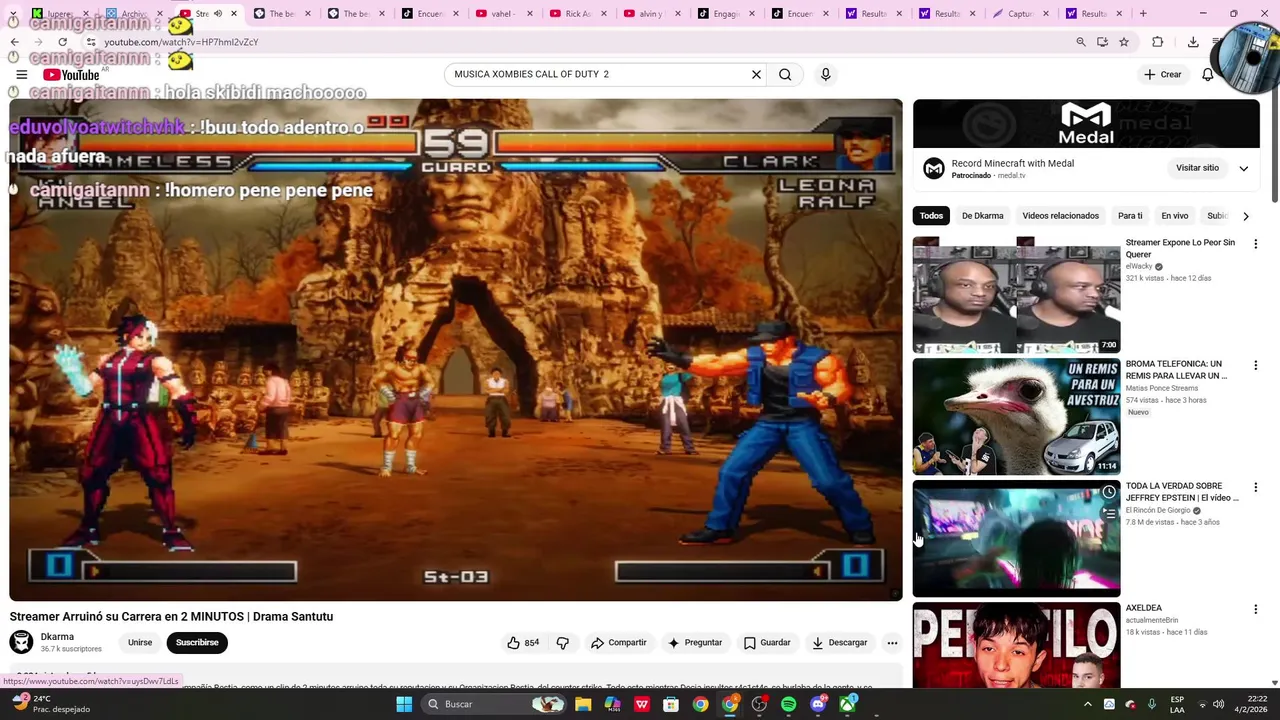Select the De Dkarma filter chip
This screenshot has height=720, width=1280.
(982, 216)
